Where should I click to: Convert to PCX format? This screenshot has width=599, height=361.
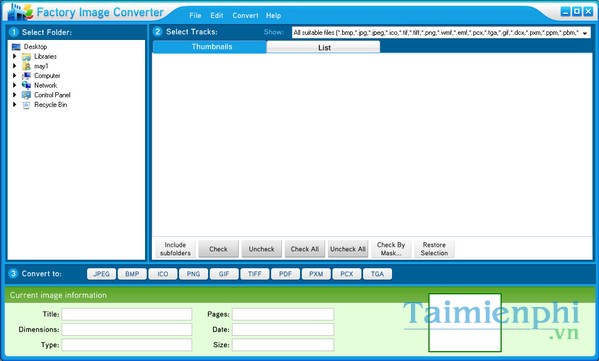coord(347,274)
